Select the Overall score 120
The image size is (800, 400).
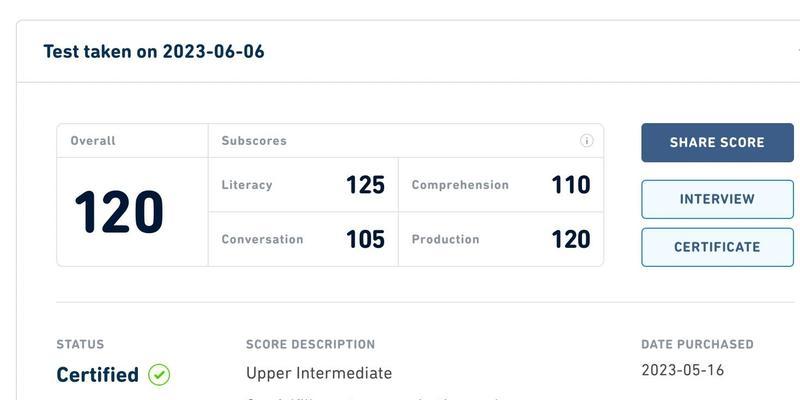(119, 212)
